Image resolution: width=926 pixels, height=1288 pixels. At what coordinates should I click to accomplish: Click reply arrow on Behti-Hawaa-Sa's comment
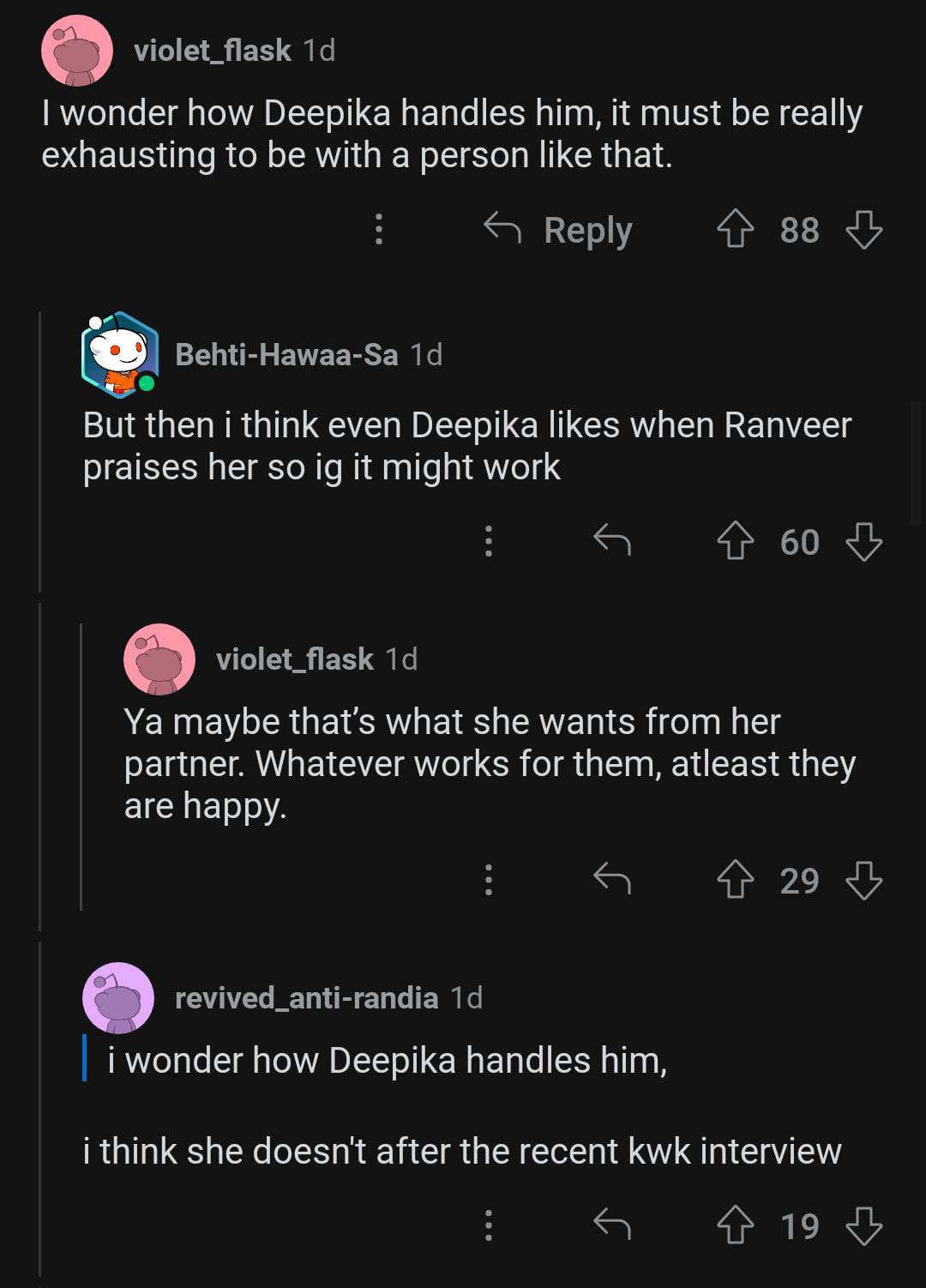[x=612, y=541]
